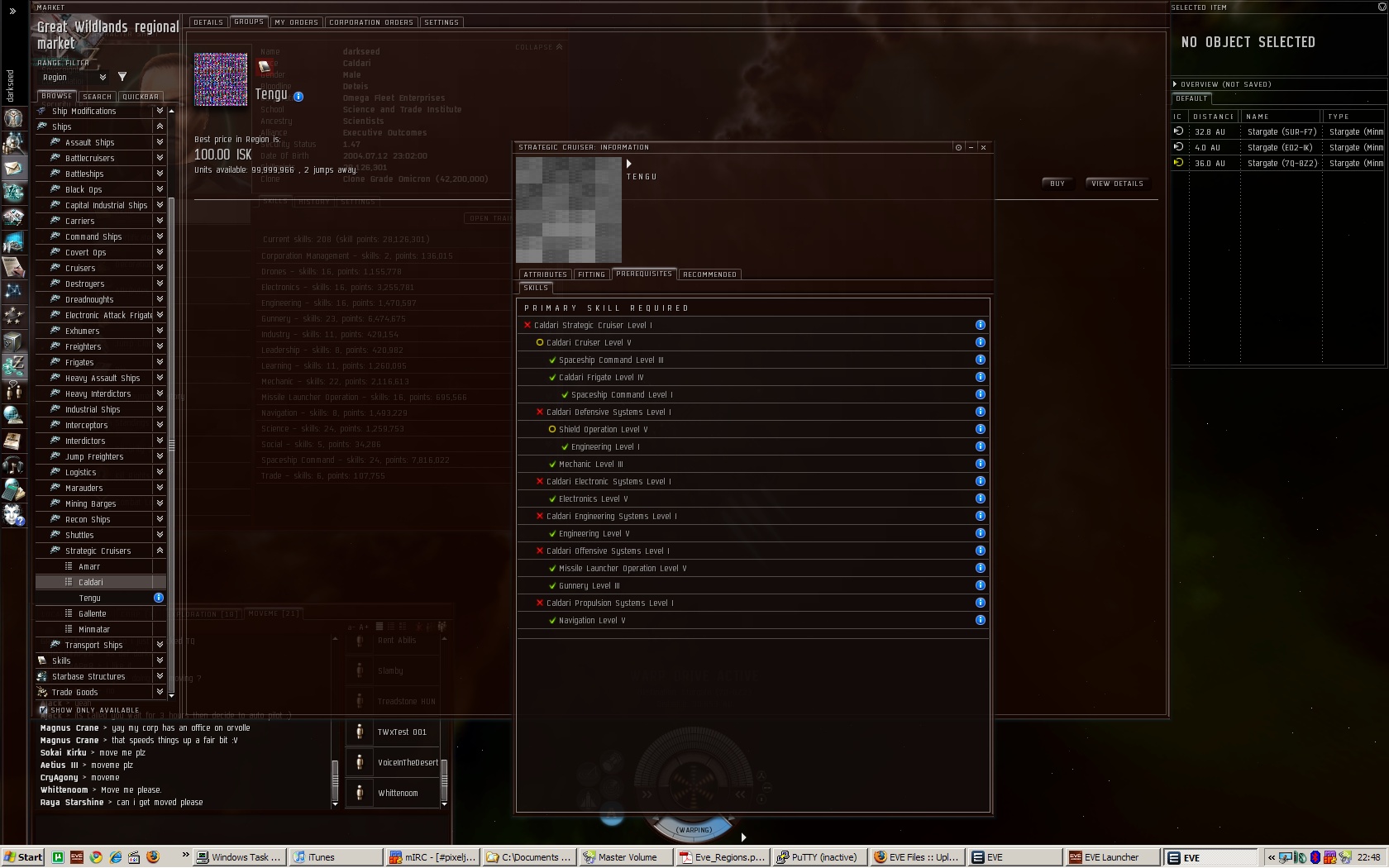Screen dimensions: 1389x868
Task: Show info for Gunnery Level III skill
Action: 980,585
